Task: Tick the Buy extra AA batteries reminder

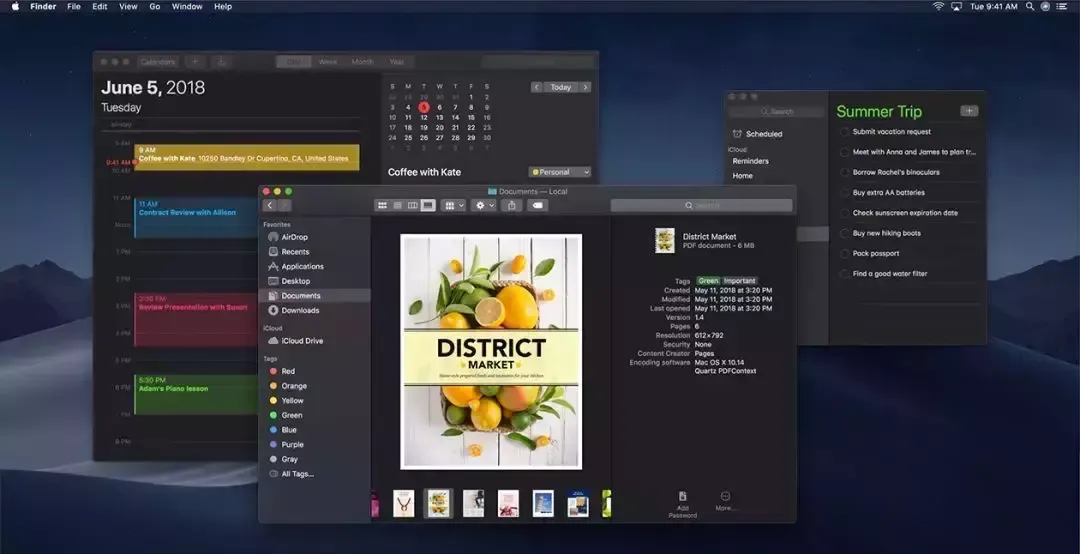Action: 845,192
